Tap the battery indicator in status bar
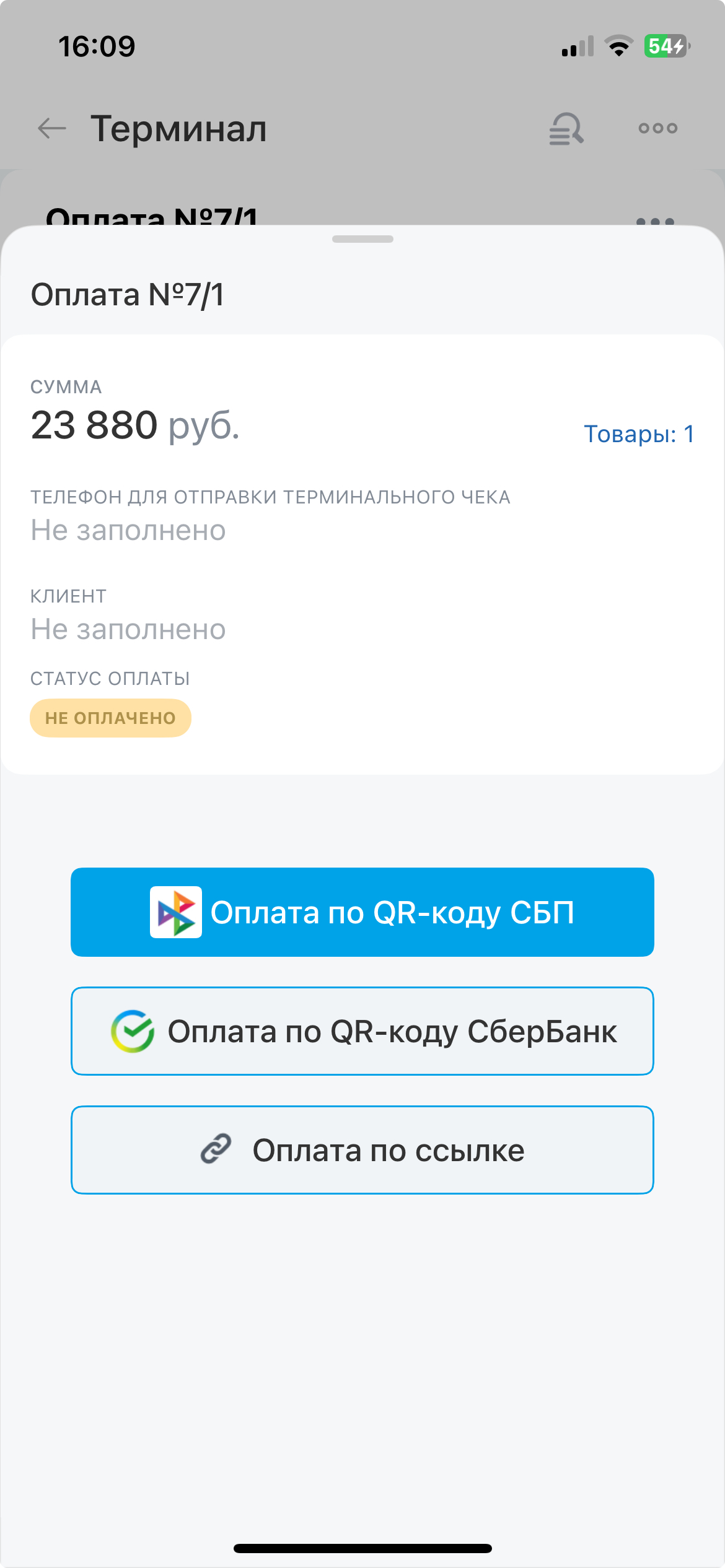This screenshot has width=725, height=1568. [x=667, y=46]
